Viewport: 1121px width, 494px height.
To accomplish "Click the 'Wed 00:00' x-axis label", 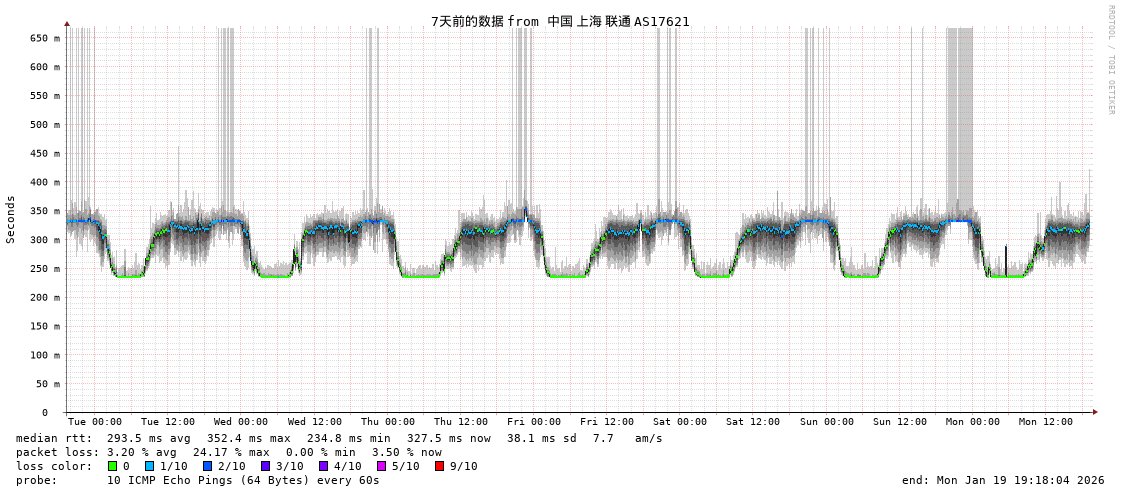I will [241, 422].
